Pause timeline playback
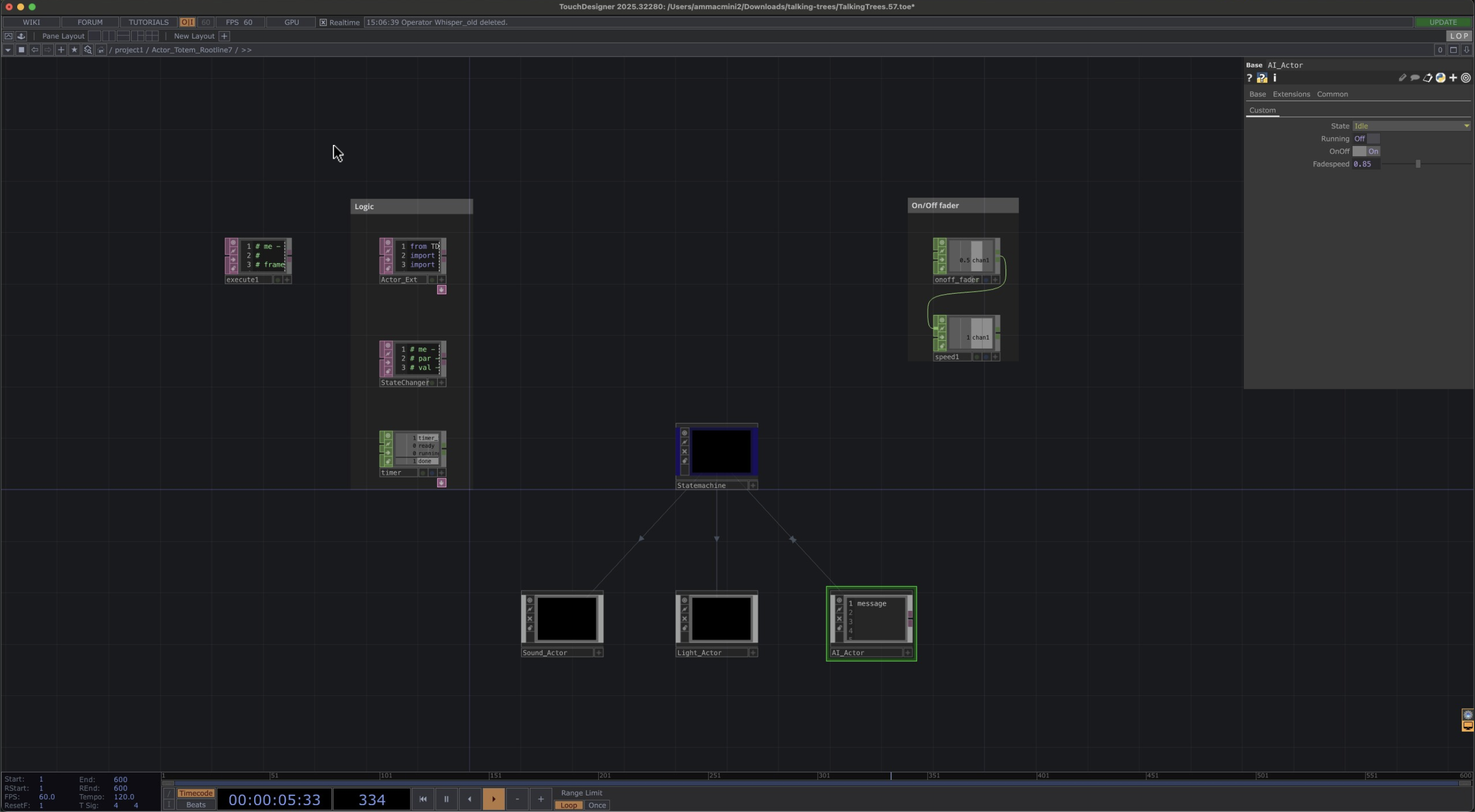This screenshot has height=812, width=1475. (x=447, y=799)
